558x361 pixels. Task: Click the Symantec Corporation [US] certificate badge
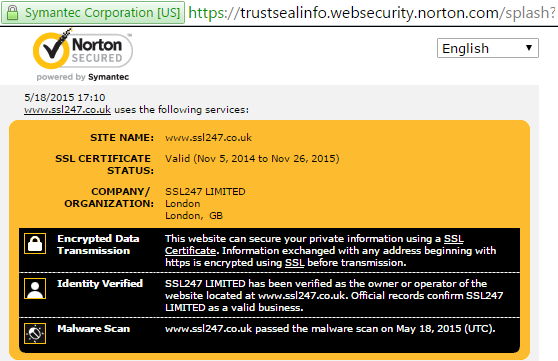pyautogui.click(x=93, y=13)
